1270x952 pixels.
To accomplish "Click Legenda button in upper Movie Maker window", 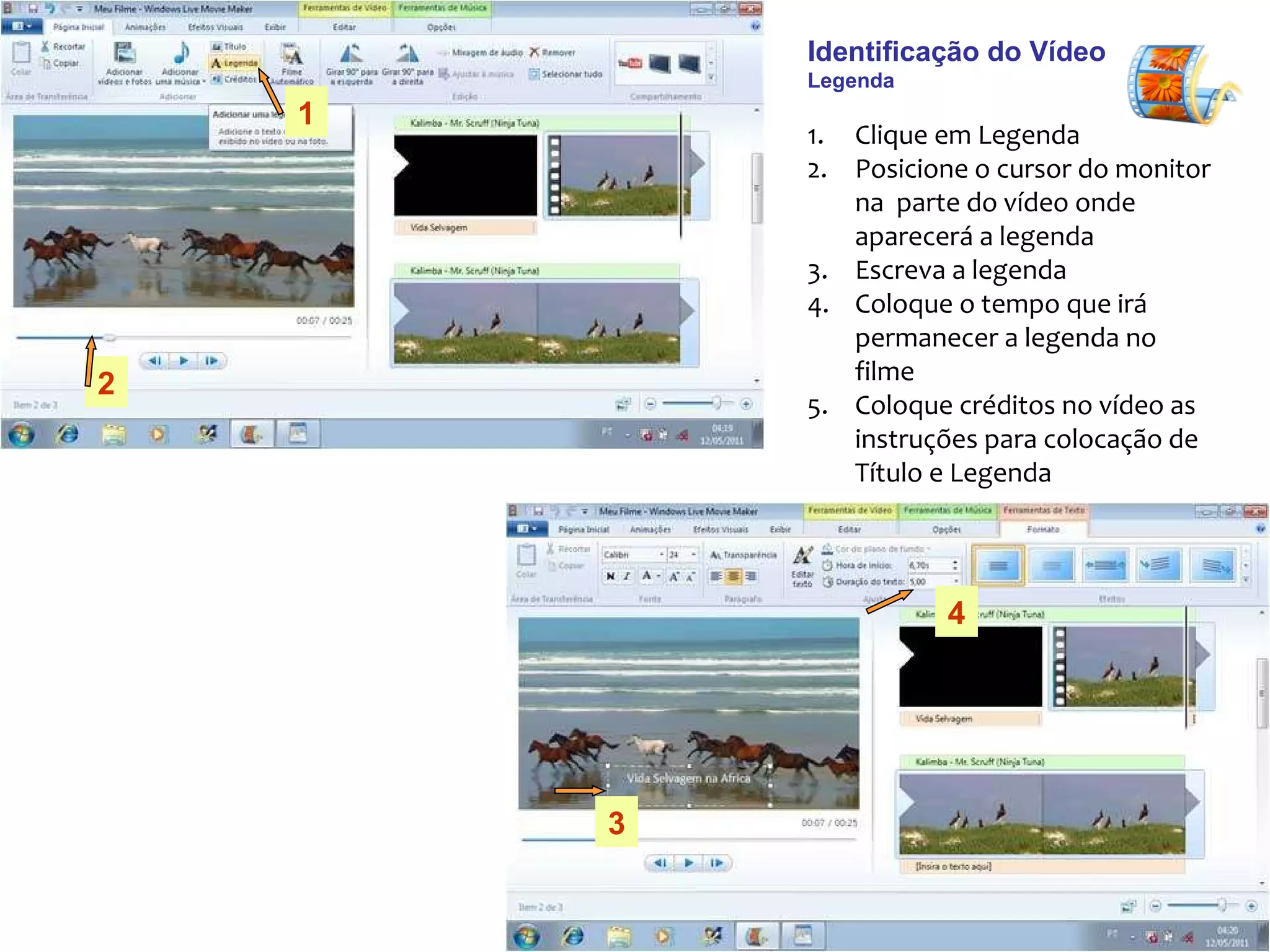I will 234,63.
